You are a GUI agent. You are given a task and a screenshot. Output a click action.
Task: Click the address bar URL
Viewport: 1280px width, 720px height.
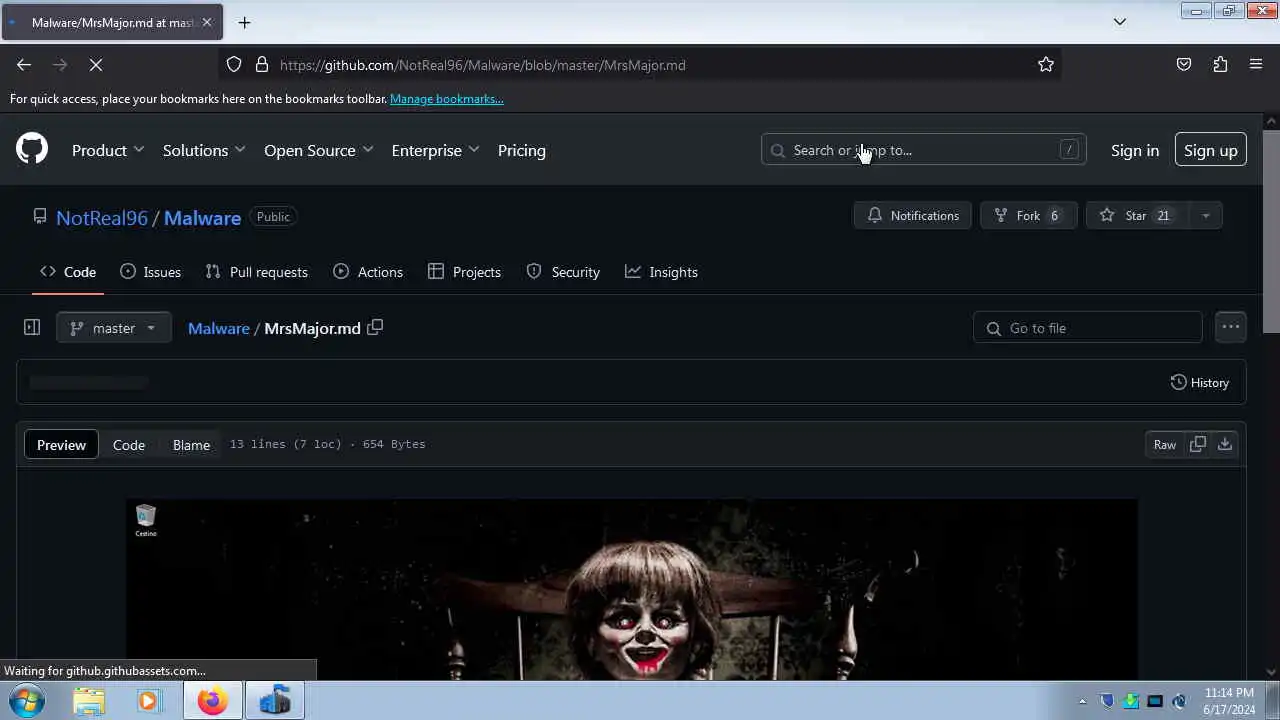pos(482,65)
